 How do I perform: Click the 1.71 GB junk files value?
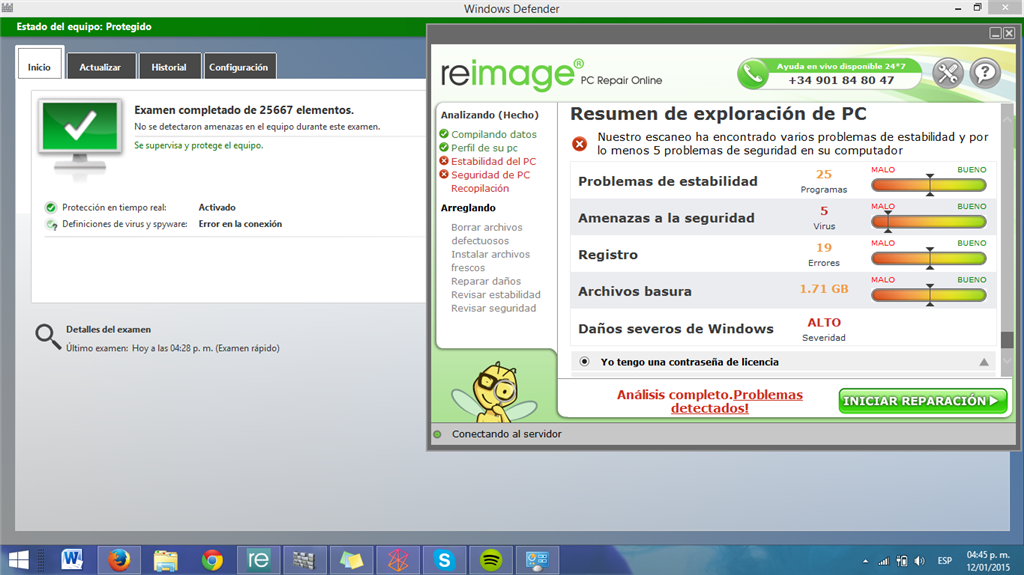click(x=824, y=289)
